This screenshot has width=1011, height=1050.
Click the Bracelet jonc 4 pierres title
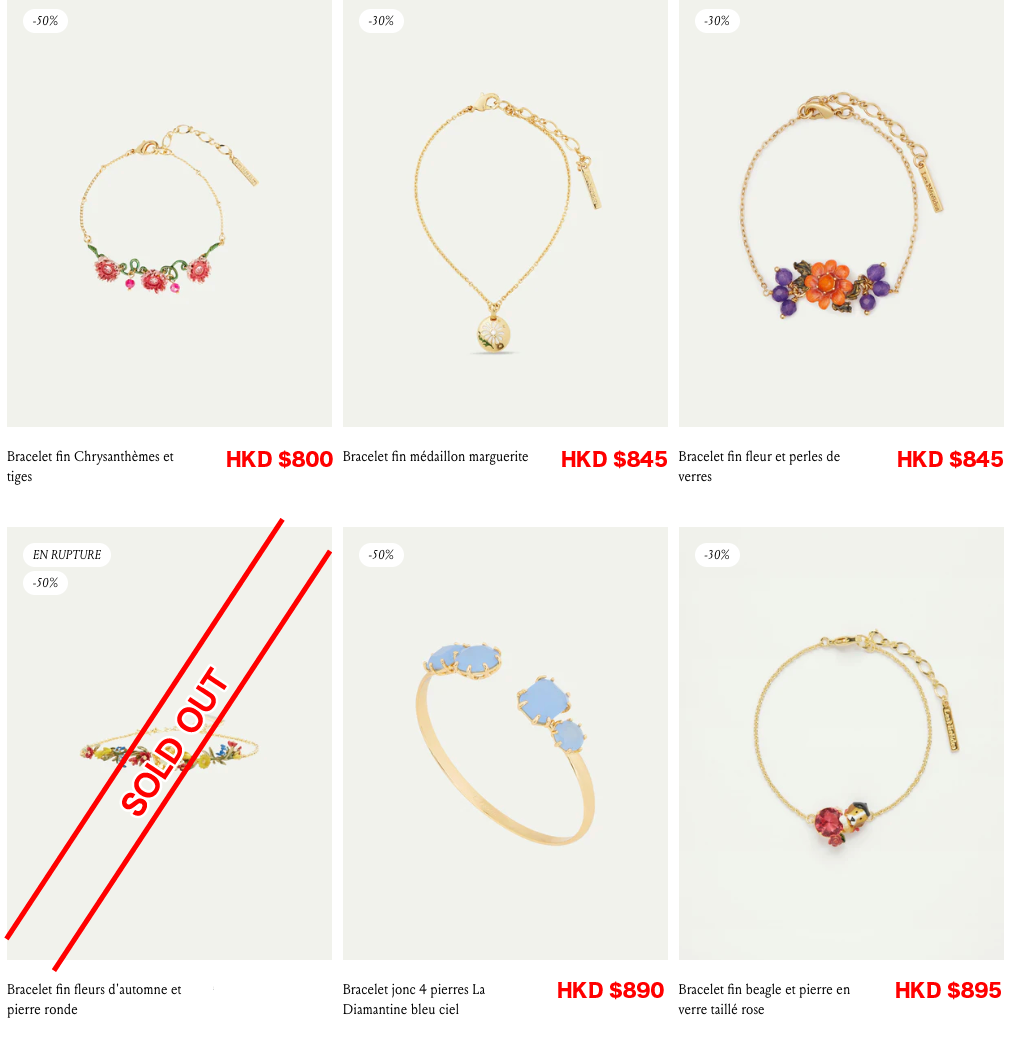tap(414, 999)
